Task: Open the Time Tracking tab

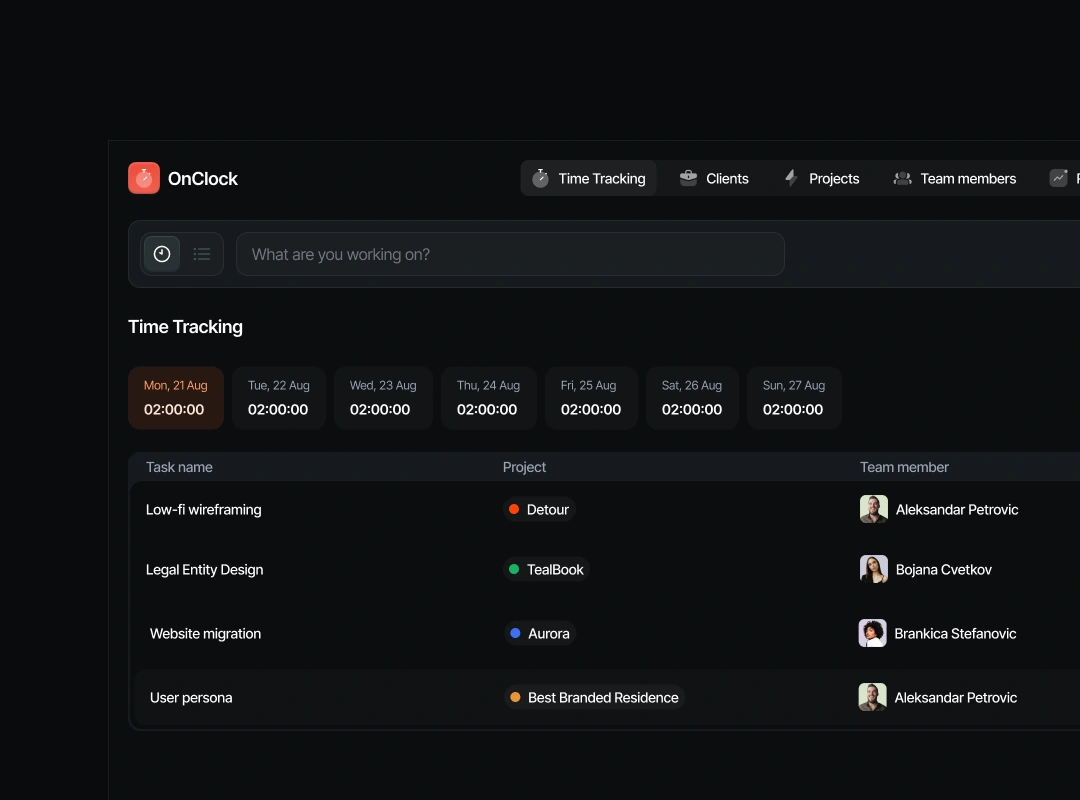Action: click(x=589, y=178)
